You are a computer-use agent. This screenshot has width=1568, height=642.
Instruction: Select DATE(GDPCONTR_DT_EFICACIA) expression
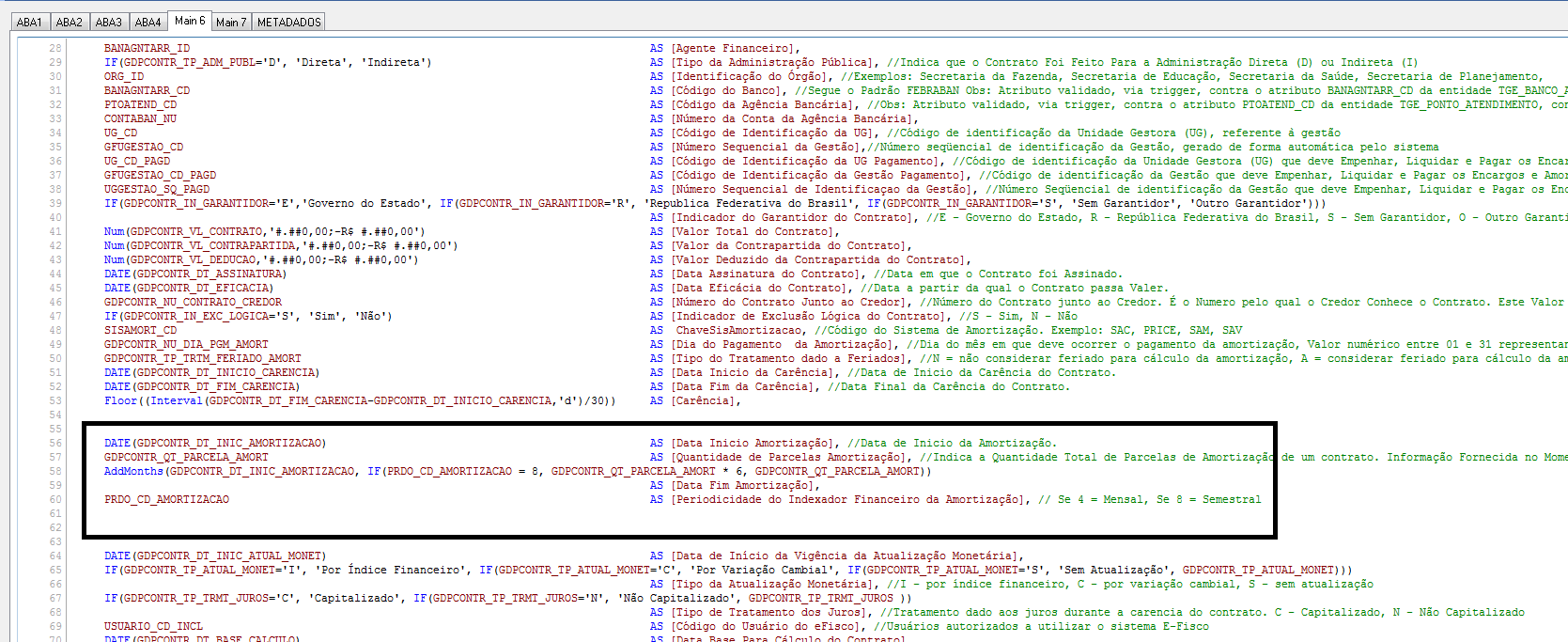[189, 288]
